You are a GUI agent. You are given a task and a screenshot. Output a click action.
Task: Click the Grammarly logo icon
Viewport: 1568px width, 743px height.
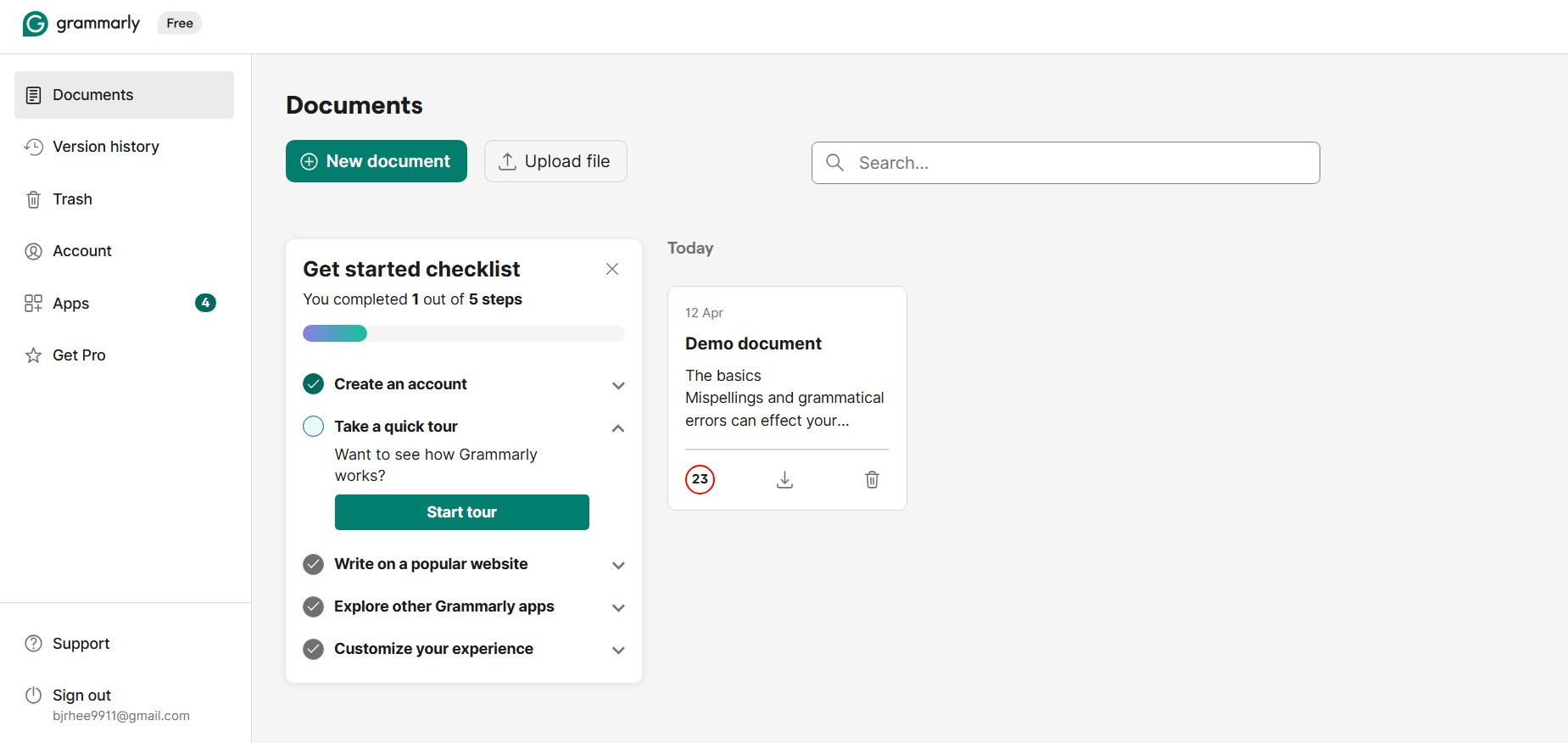(35, 24)
